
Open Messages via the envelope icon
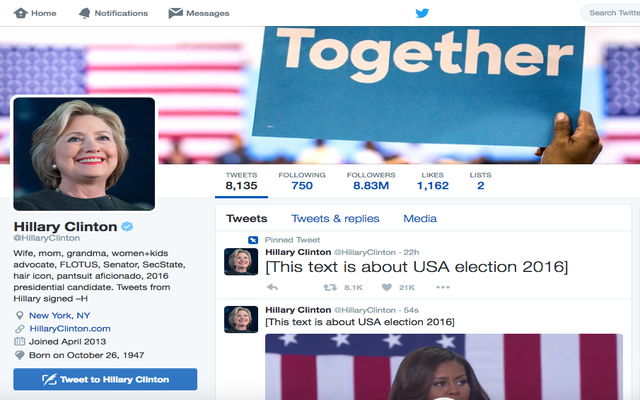tap(176, 13)
